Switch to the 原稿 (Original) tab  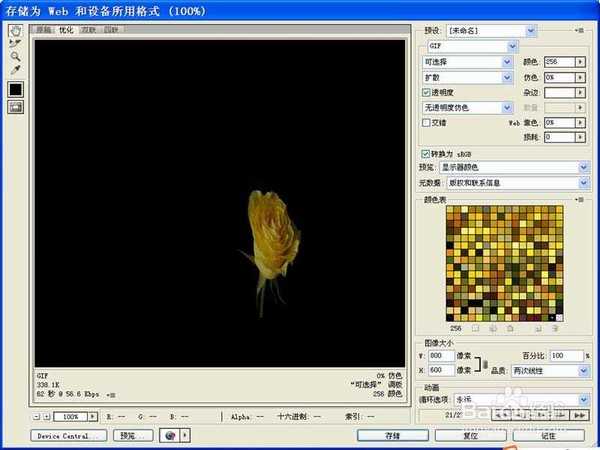(45, 30)
